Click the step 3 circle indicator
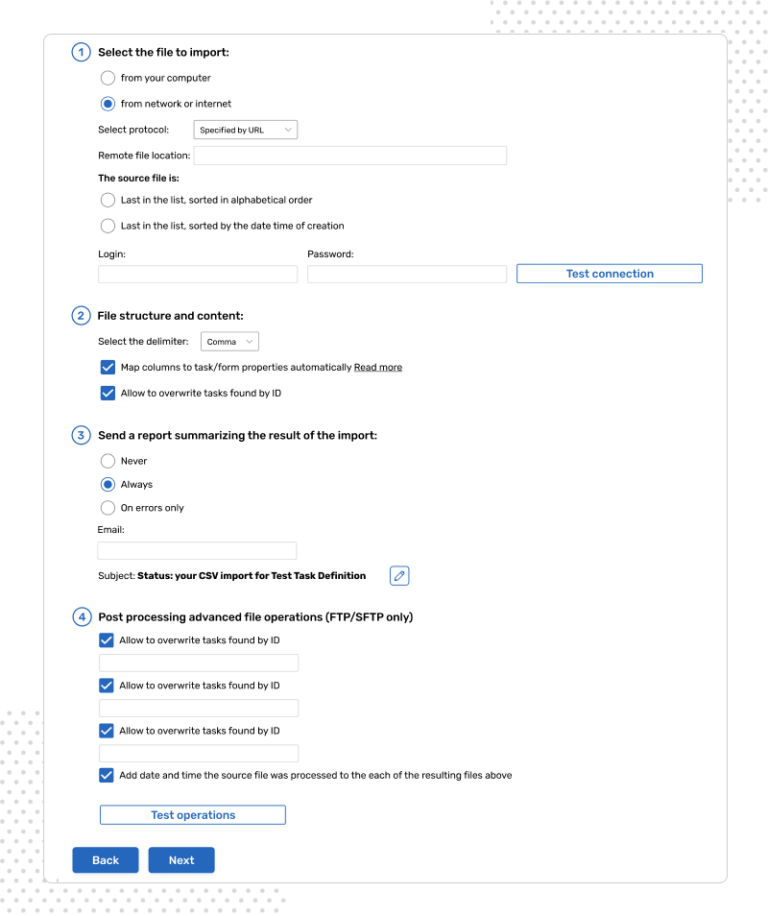This screenshot has height=916, width=768. coord(81,435)
